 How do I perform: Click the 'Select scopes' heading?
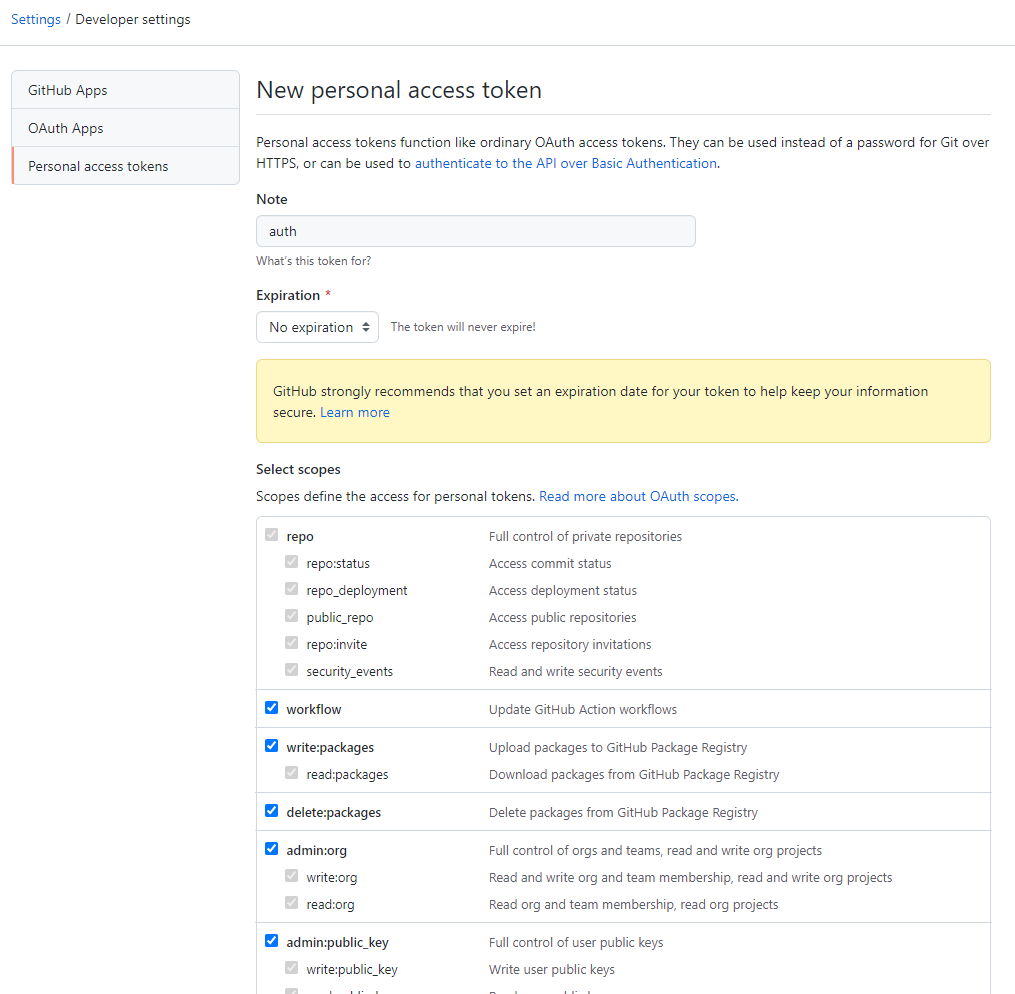point(298,469)
